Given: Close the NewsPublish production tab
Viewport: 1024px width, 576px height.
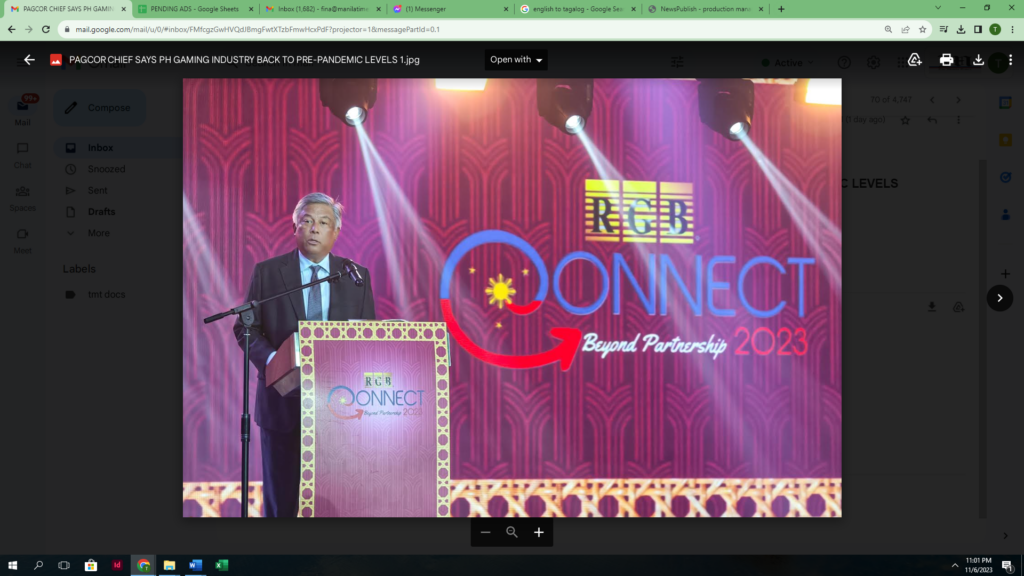Looking at the screenshot, I should pyautogui.click(x=760, y=9).
